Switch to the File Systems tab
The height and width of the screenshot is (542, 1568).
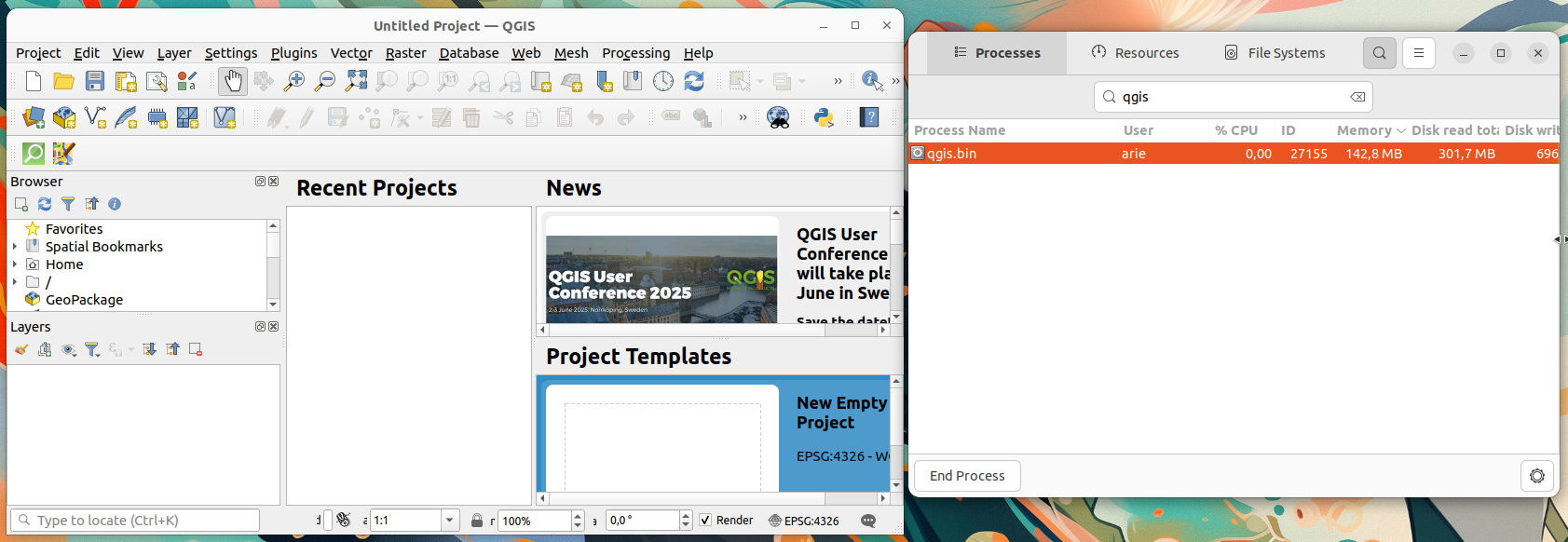pos(1275,53)
